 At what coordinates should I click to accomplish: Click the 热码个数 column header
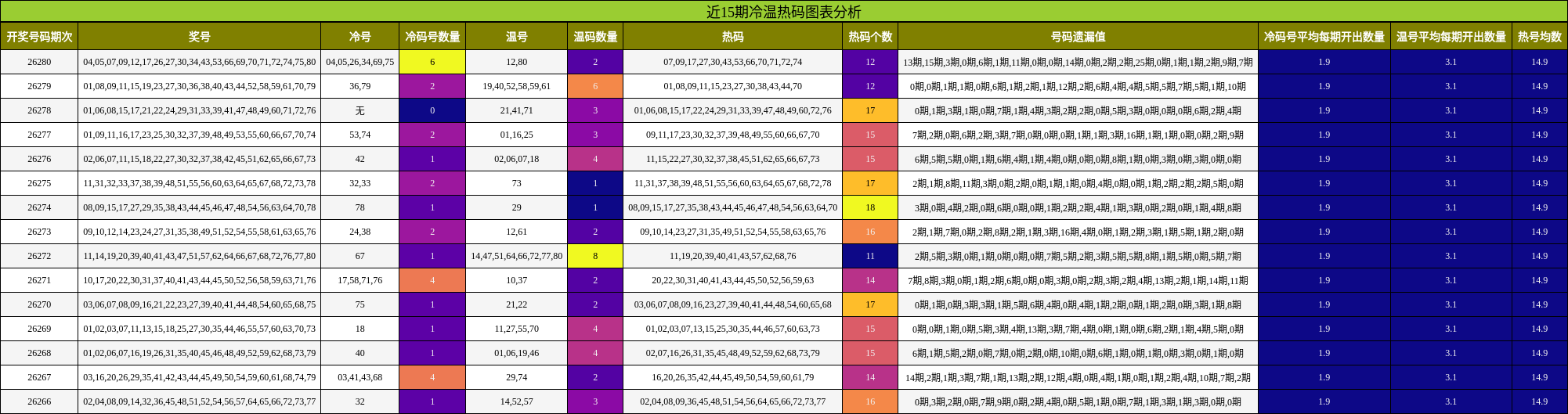(870, 37)
